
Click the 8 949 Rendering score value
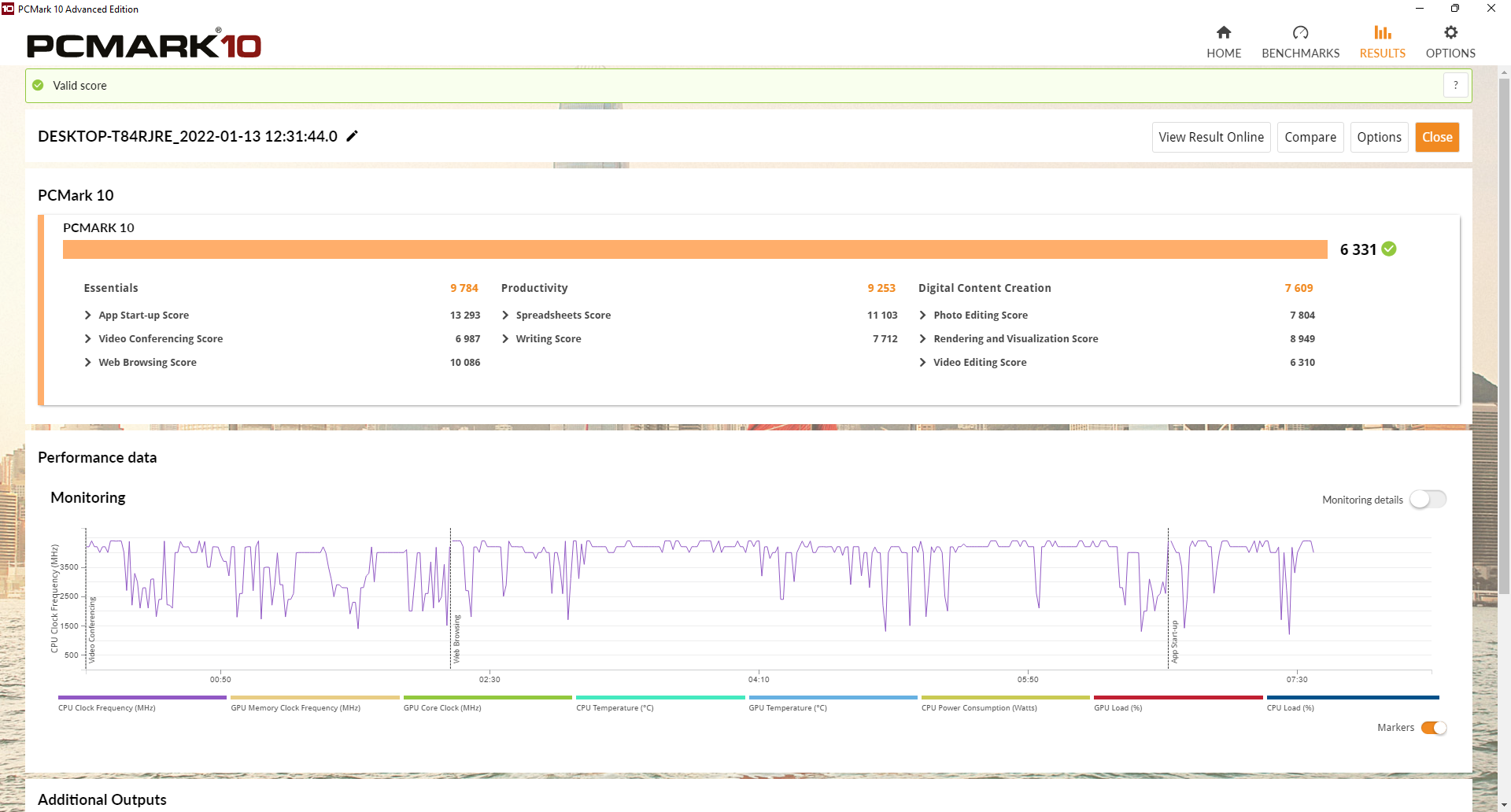(x=1302, y=338)
